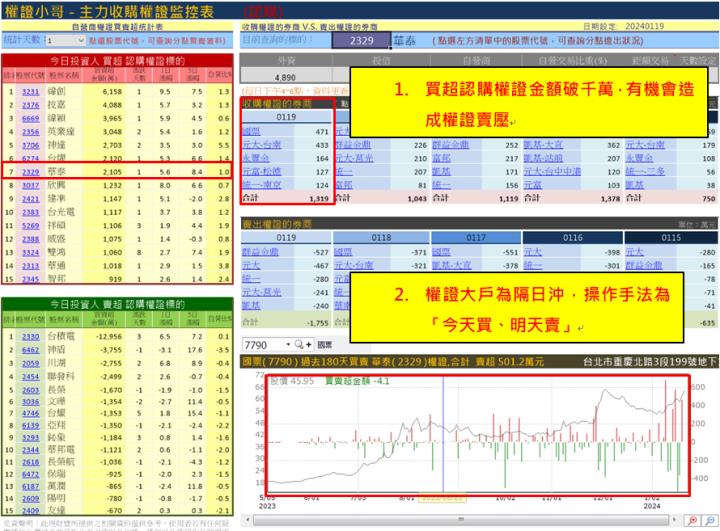Click broker 元大-台中中港 with value 120
The width and height of the screenshot is (720, 531).
tap(552, 171)
